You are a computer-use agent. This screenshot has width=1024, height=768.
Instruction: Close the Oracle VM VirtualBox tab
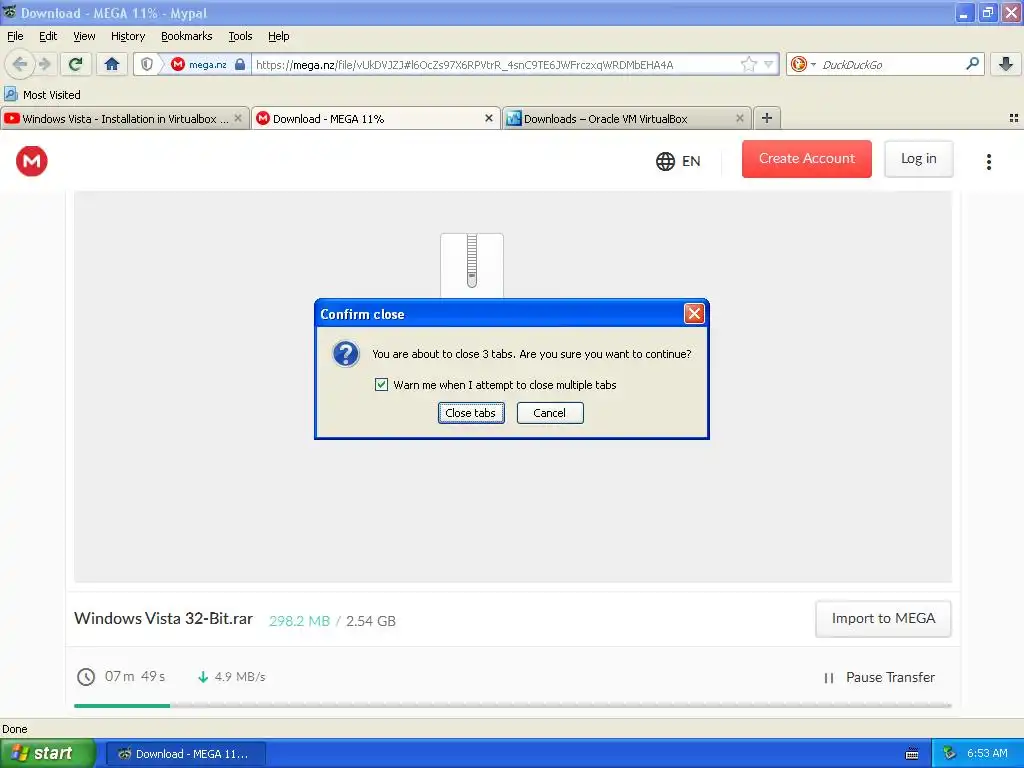click(739, 118)
